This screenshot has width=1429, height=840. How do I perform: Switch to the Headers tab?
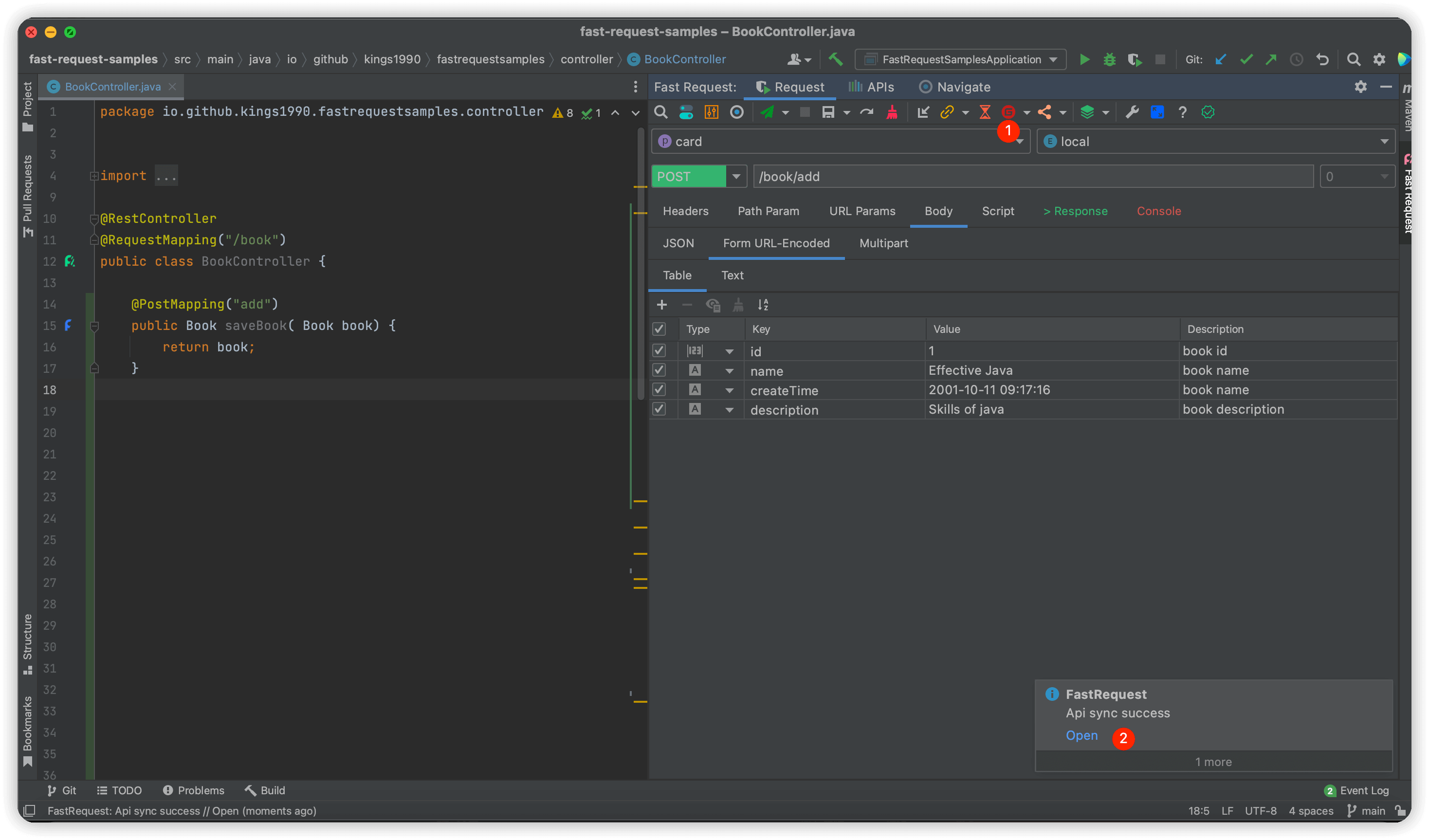685,211
